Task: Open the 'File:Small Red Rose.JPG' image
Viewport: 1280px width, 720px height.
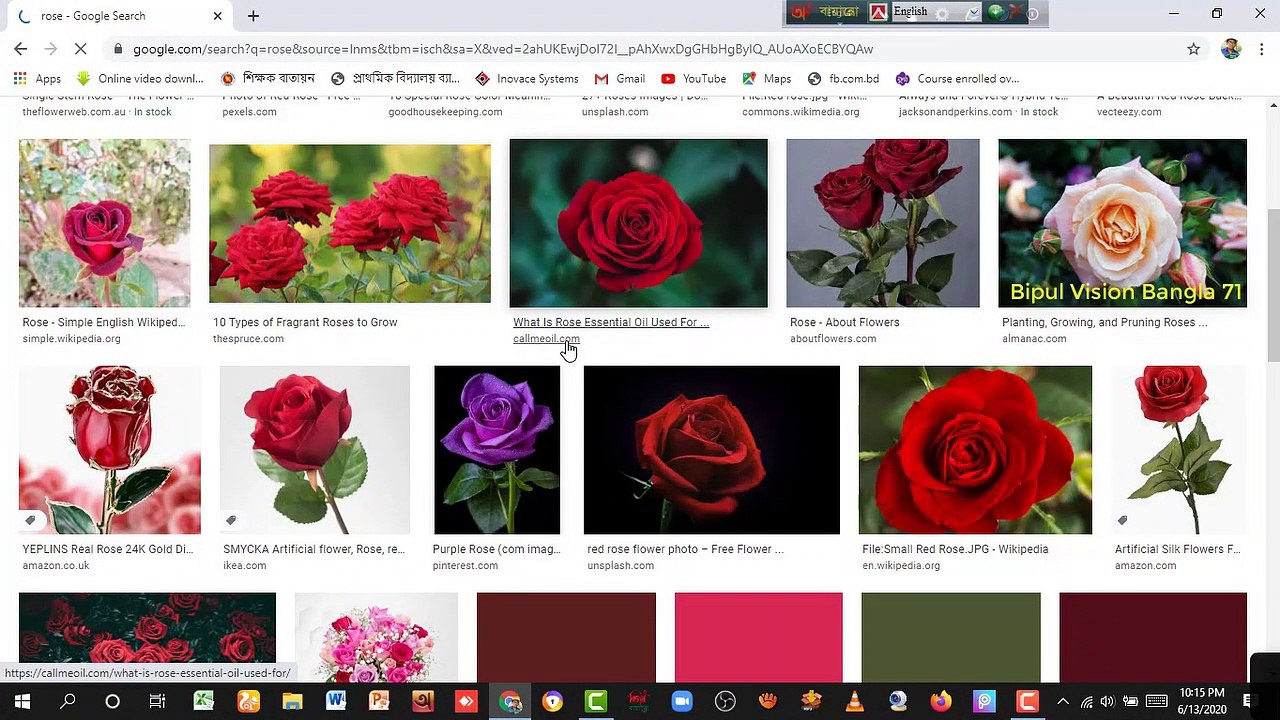Action: (x=975, y=450)
